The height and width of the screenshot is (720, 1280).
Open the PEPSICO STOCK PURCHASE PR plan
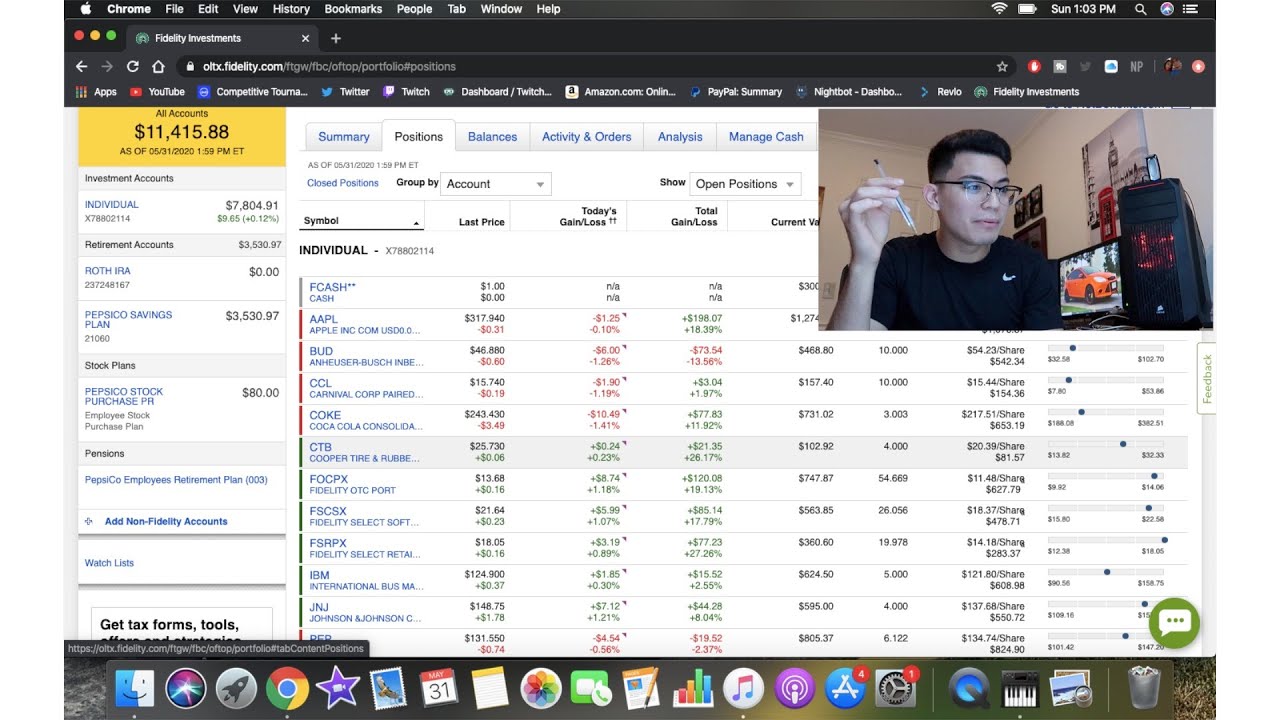click(x=124, y=396)
